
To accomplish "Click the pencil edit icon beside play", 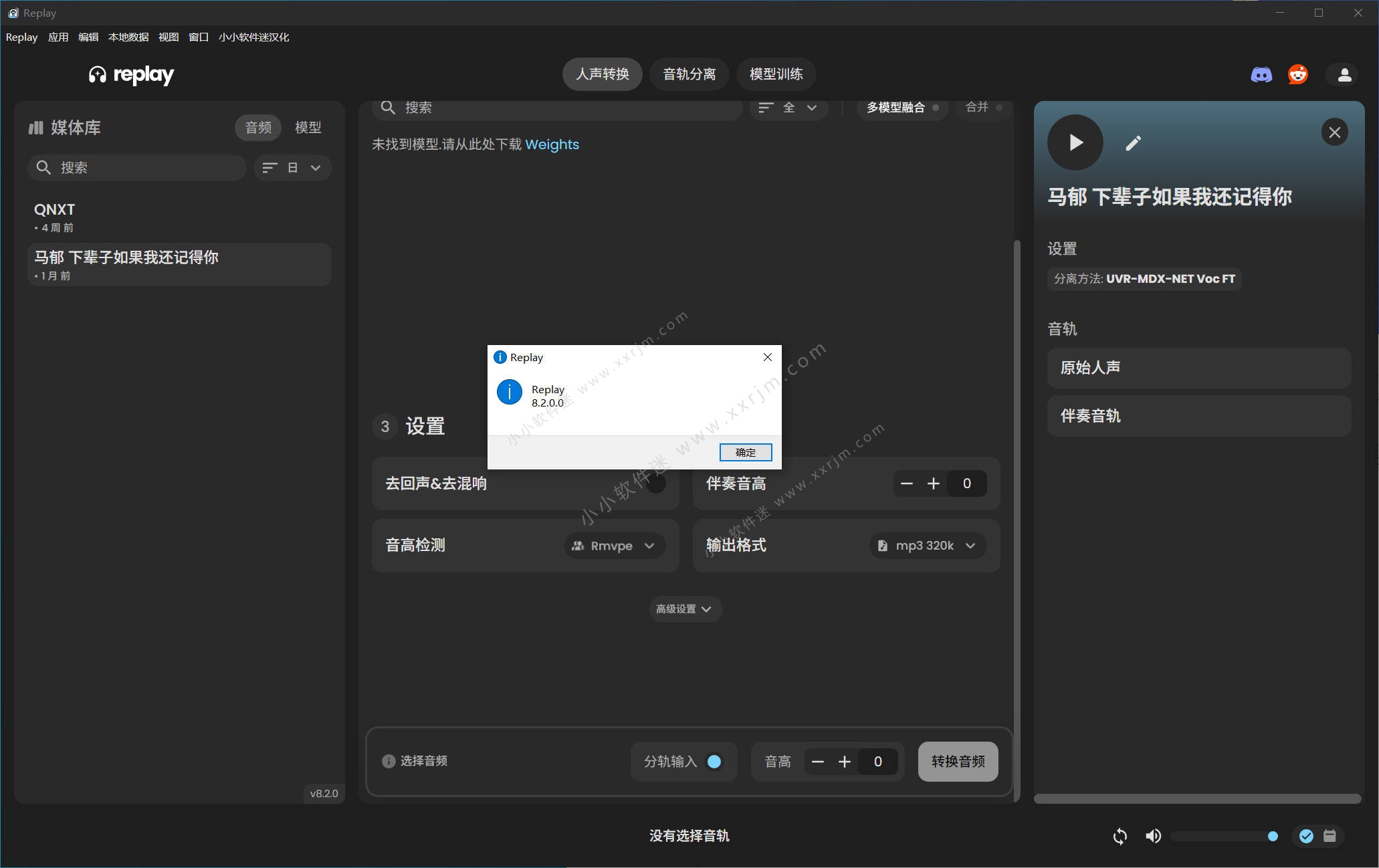I will coord(1133,143).
